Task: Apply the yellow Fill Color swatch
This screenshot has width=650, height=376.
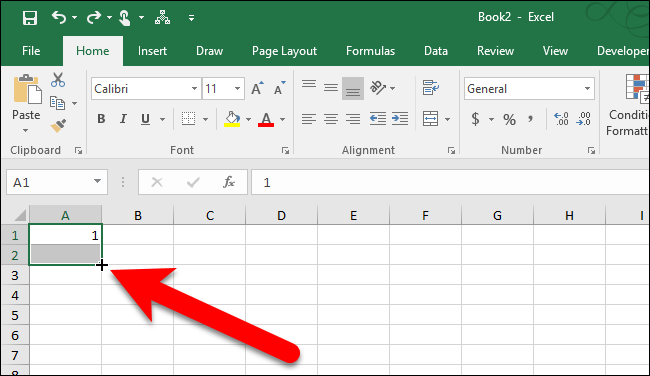Action: (232, 119)
